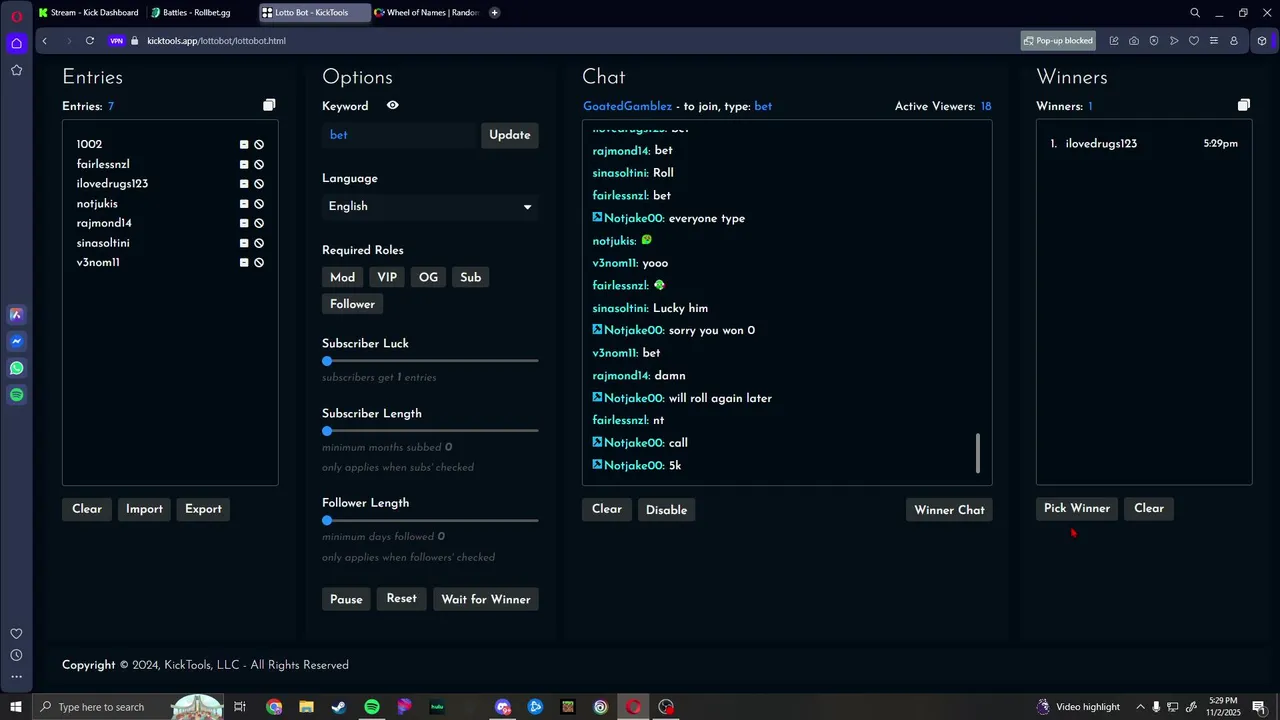Adjust Follower Length slider handle

(327, 520)
